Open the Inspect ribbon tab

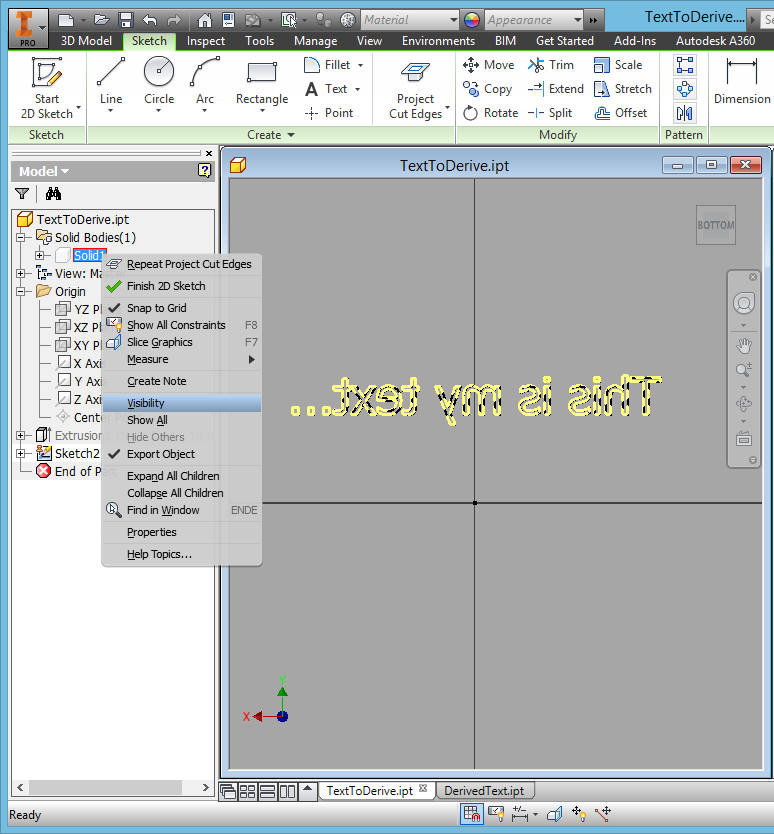206,41
